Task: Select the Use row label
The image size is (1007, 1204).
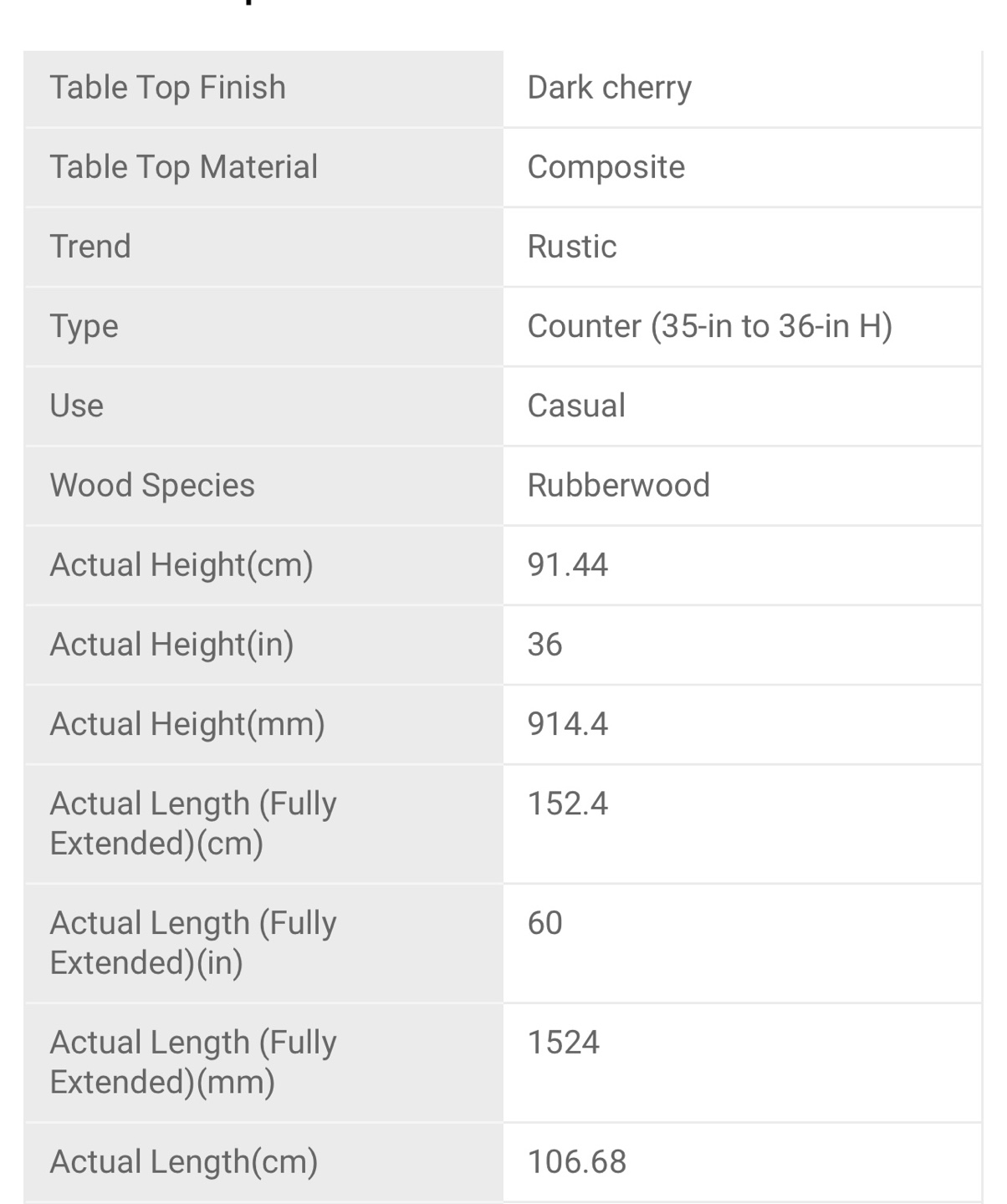Action: (77, 406)
